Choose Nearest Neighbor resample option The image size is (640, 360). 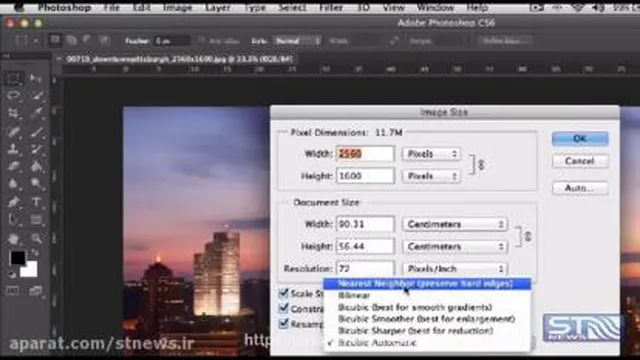pos(427,284)
